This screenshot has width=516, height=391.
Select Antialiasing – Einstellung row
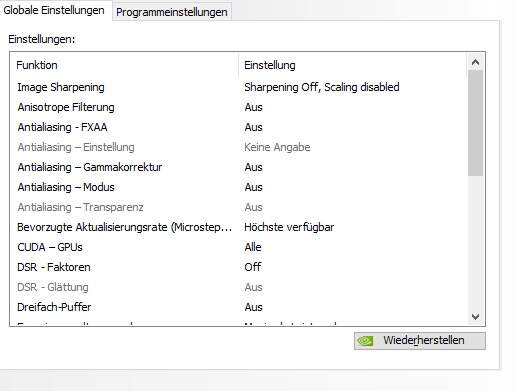pyautogui.click(x=239, y=147)
